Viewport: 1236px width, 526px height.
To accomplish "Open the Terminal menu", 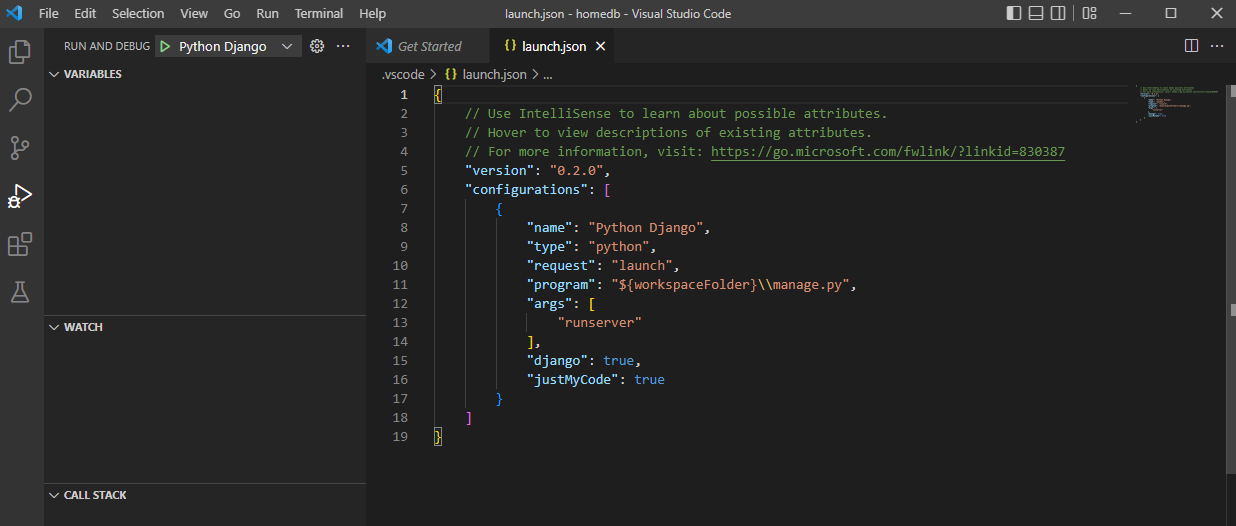I will coord(319,13).
